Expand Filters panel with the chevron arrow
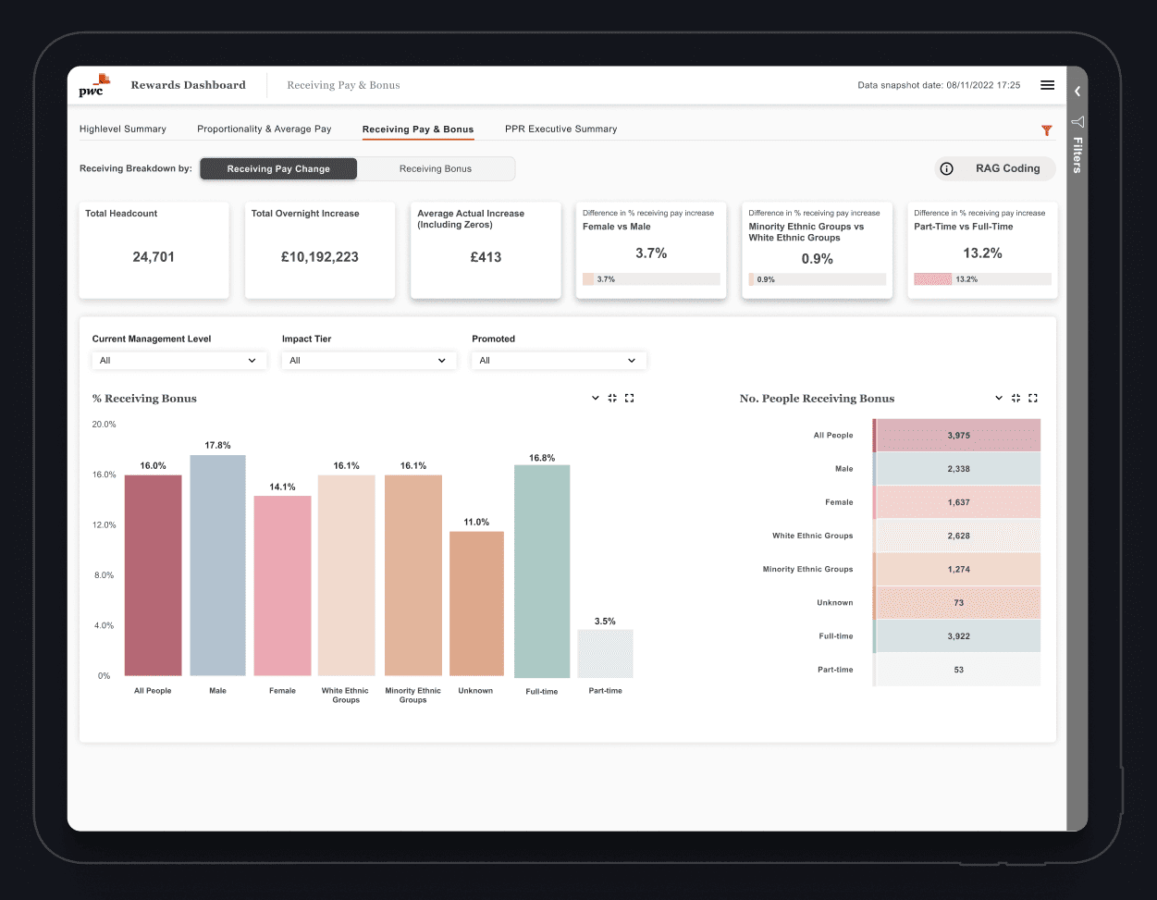 click(1077, 91)
